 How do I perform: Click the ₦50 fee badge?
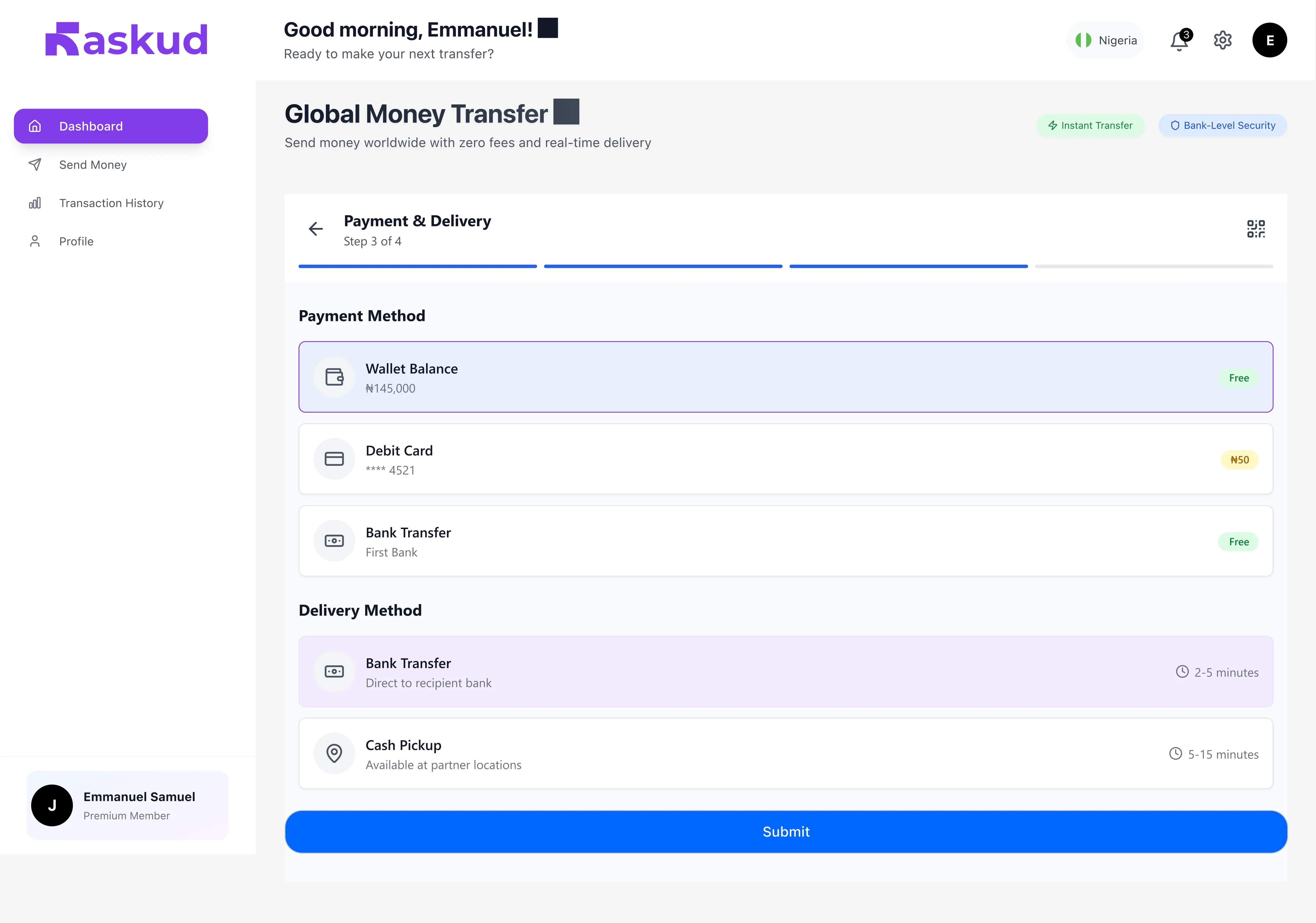[1239, 459]
